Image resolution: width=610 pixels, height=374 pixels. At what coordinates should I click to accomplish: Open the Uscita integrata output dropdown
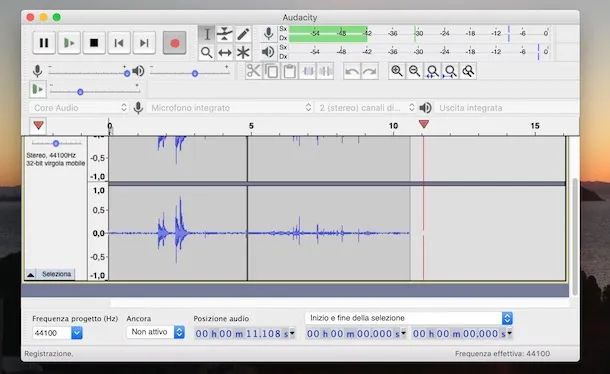point(506,108)
